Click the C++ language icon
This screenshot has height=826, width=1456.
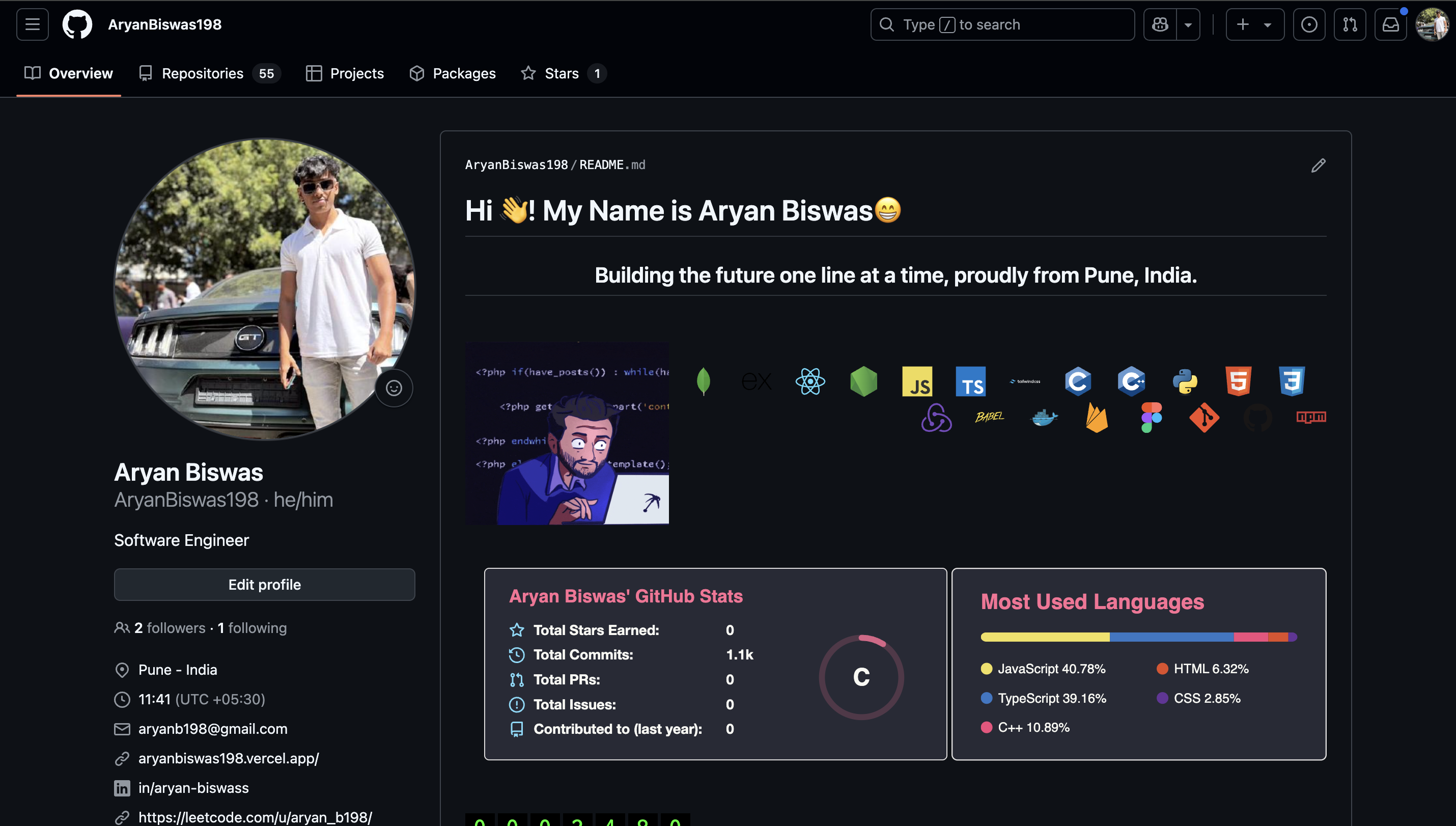point(1131,381)
